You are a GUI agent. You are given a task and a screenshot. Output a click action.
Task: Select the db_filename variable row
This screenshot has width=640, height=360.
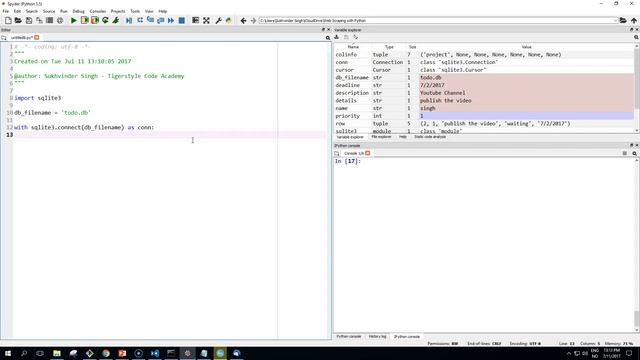[484, 78]
